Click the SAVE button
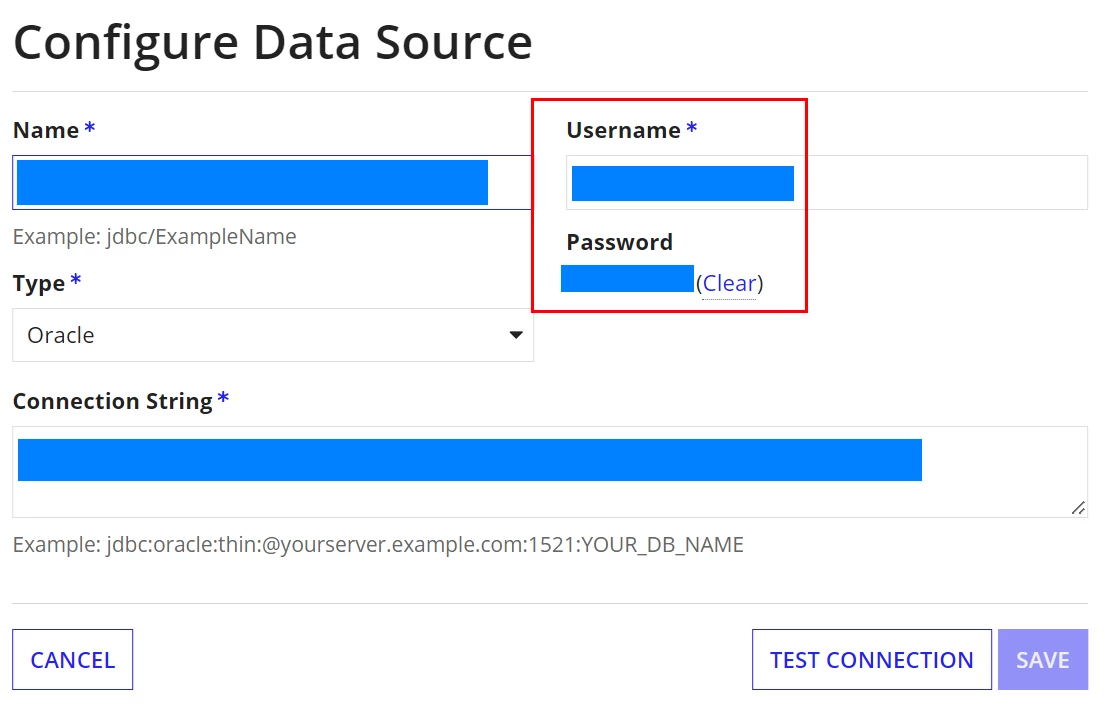The height and width of the screenshot is (705, 1108). [1043, 660]
